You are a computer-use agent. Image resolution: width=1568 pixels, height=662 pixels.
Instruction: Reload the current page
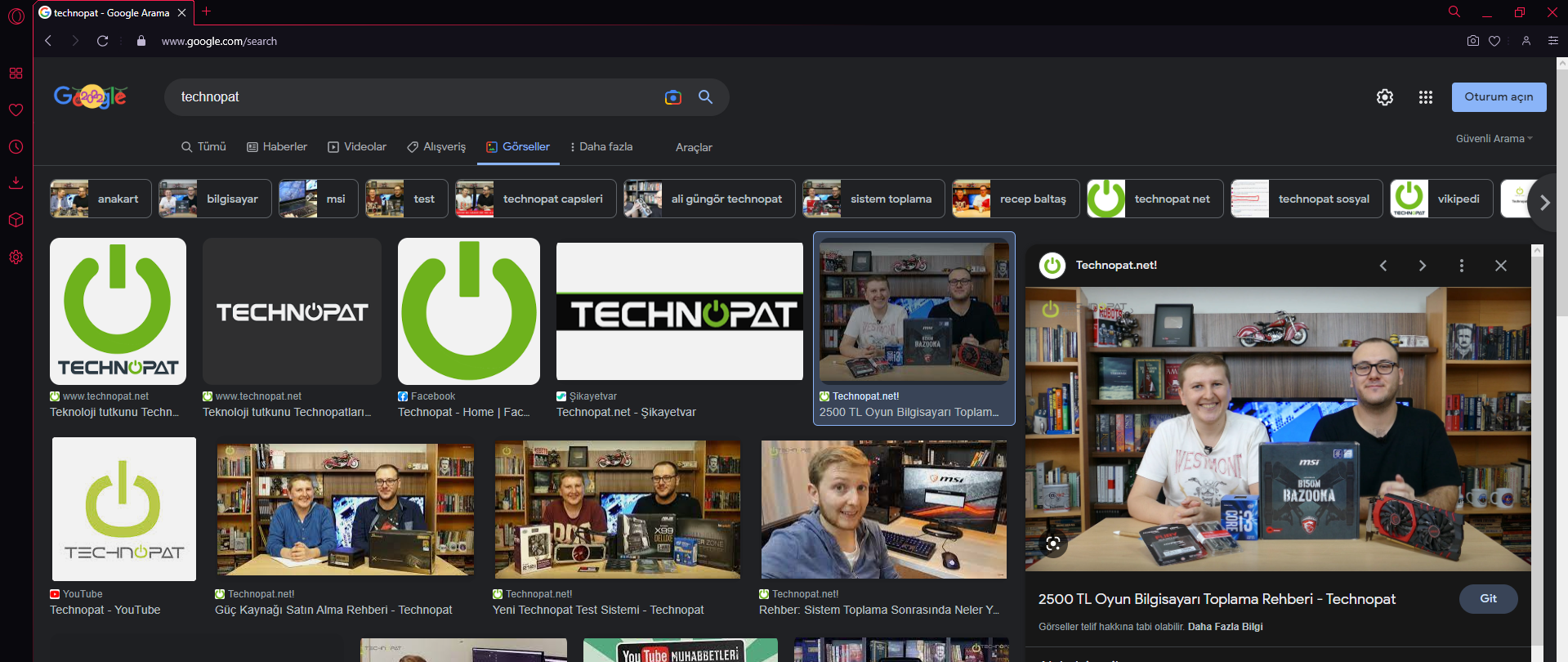(x=102, y=41)
